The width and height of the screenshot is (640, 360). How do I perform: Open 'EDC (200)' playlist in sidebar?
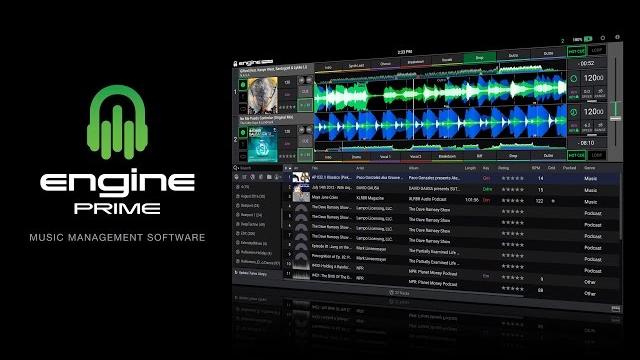(248, 233)
